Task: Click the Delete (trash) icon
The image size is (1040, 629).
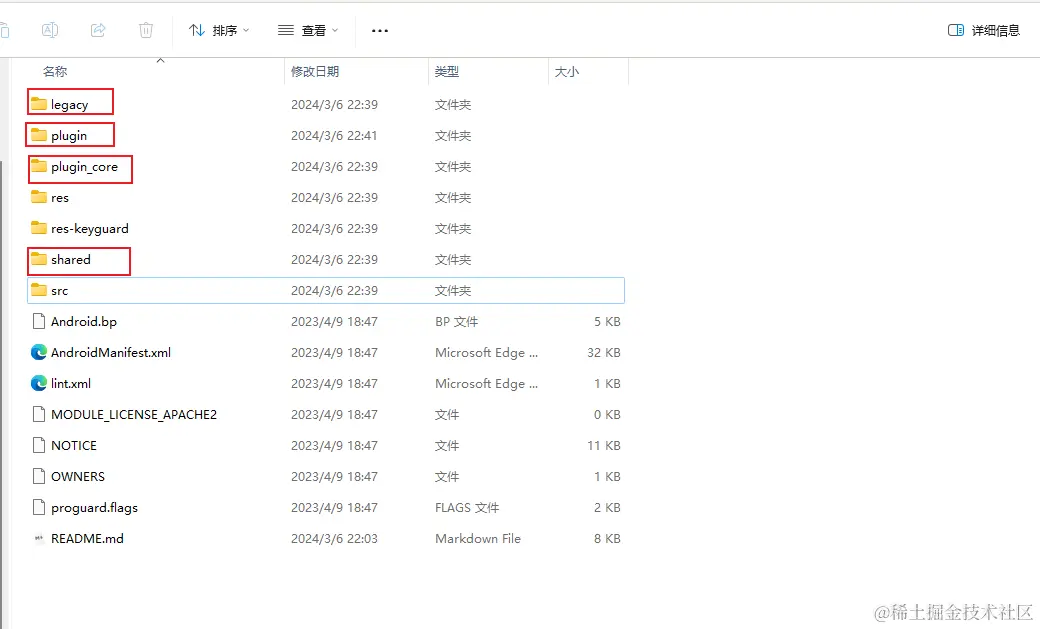Action: 146,30
